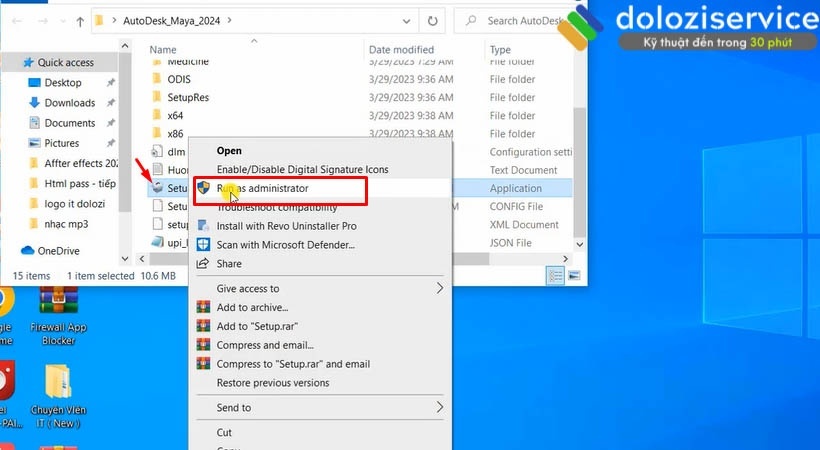Click the dlm configuration file icon

coord(157,151)
